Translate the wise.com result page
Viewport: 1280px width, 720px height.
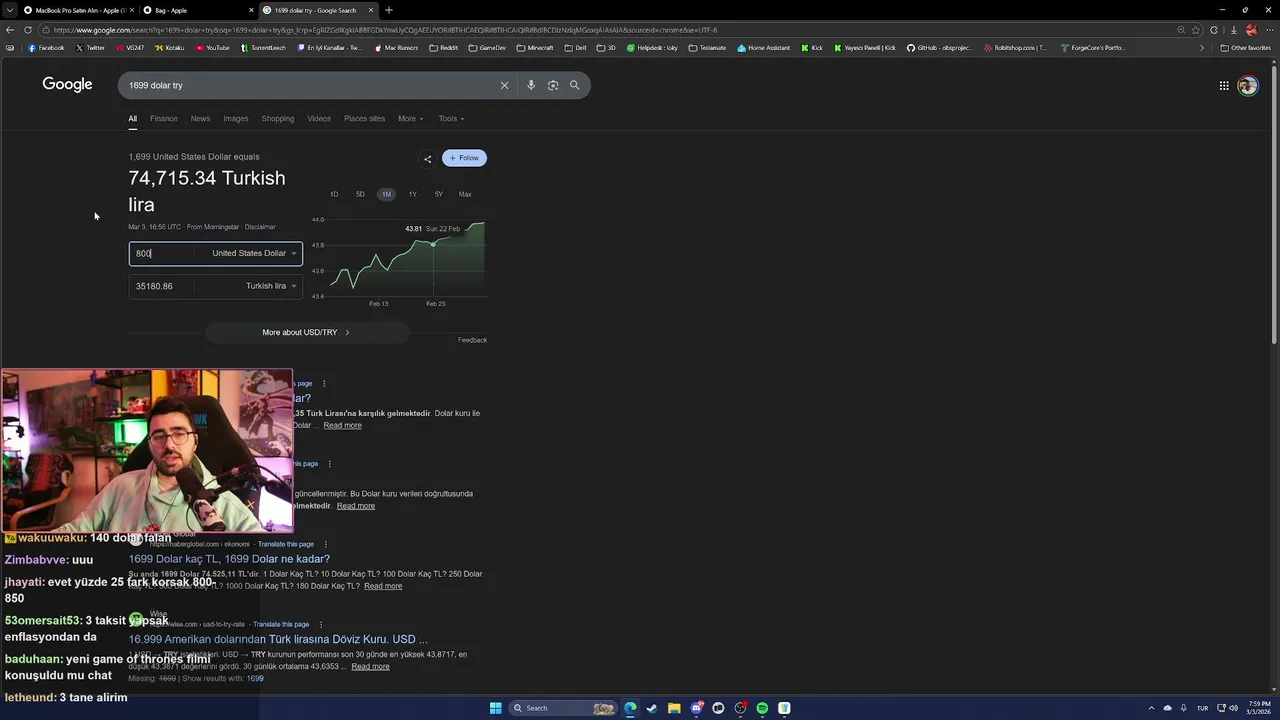coord(281,624)
